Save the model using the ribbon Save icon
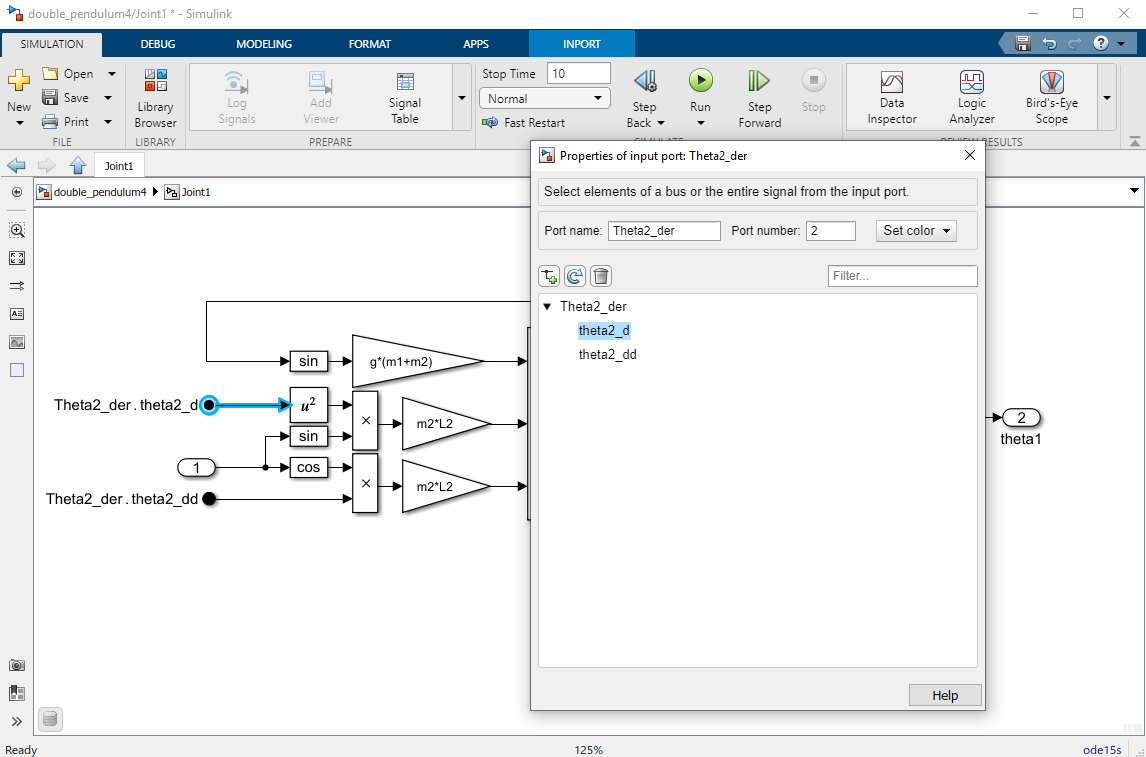The height and width of the screenshot is (757, 1146). (50, 97)
